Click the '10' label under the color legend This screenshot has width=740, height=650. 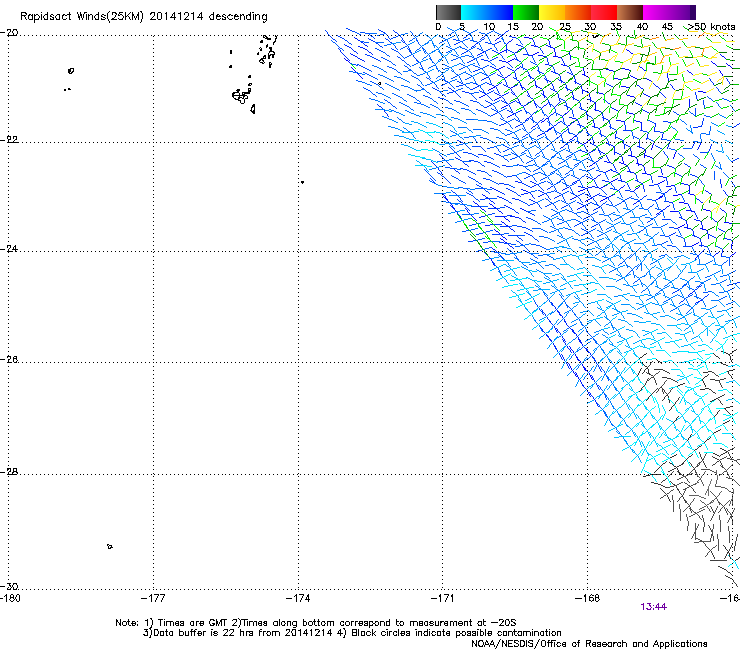pyautogui.click(x=489, y=27)
